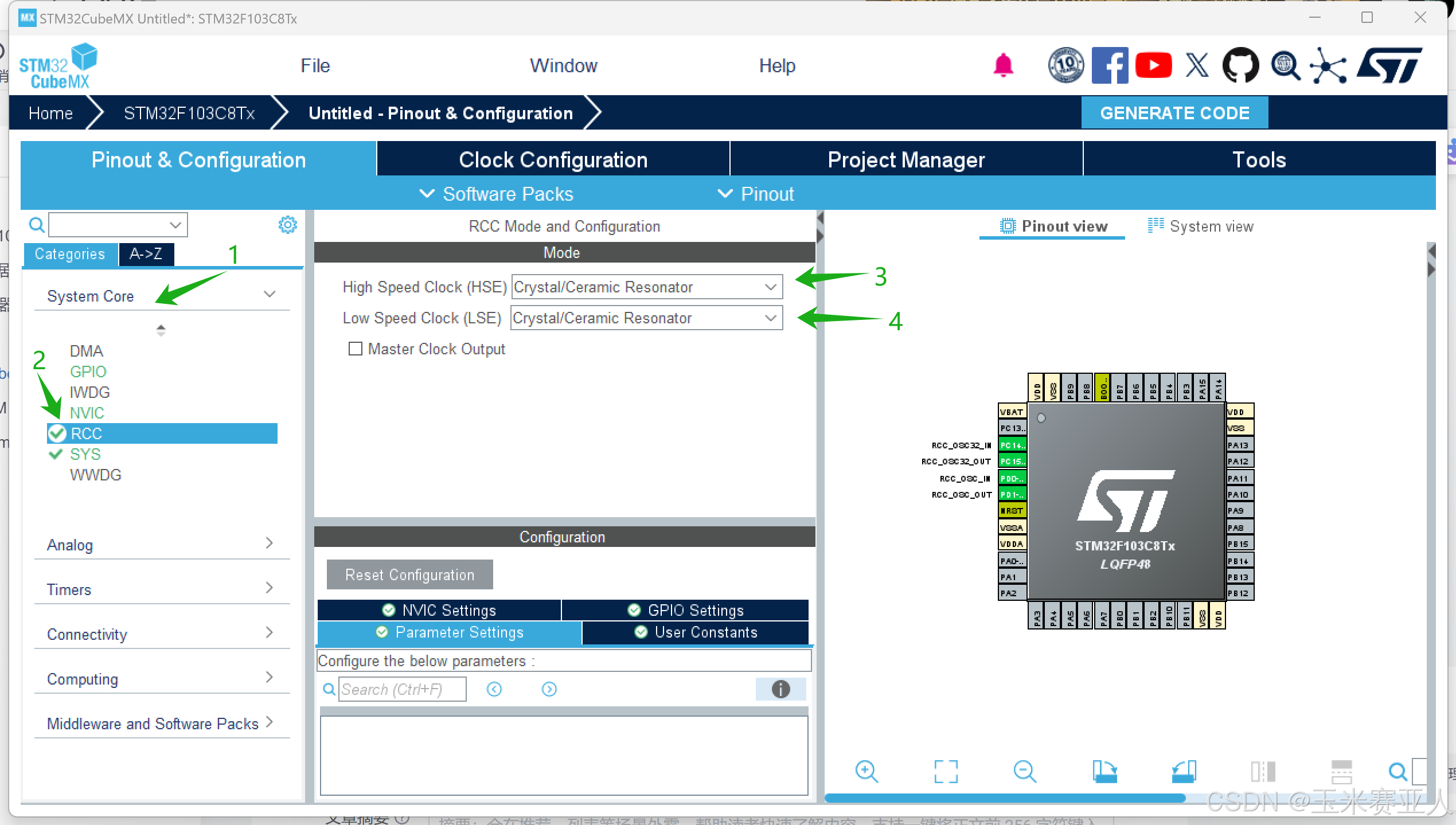Image resolution: width=1456 pixels, height=825 pixels.
Task: Click the fit-to-view pinout icon
Action: pos(945,771)
